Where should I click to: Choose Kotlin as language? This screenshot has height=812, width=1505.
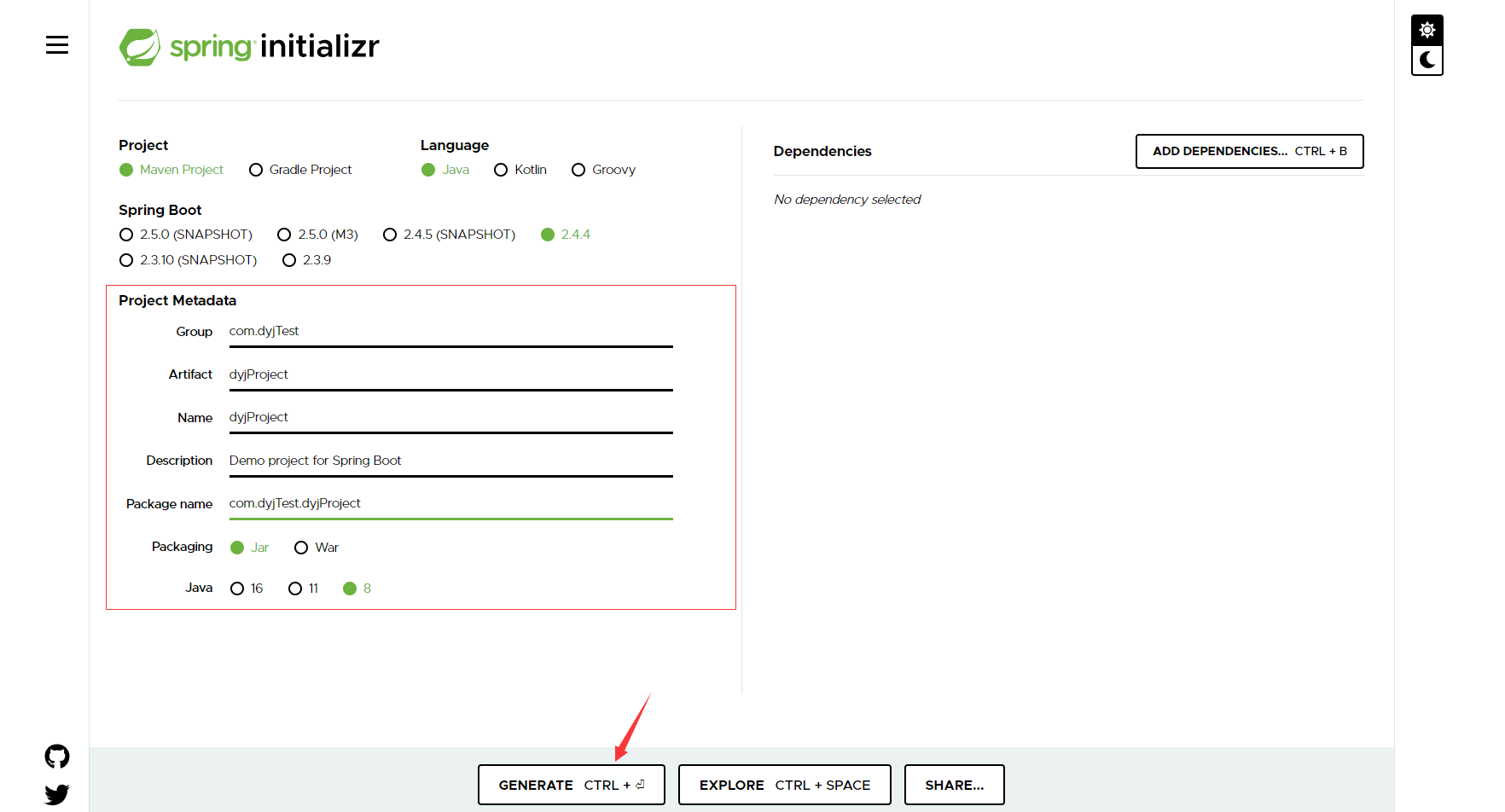(x=520, y=170)
